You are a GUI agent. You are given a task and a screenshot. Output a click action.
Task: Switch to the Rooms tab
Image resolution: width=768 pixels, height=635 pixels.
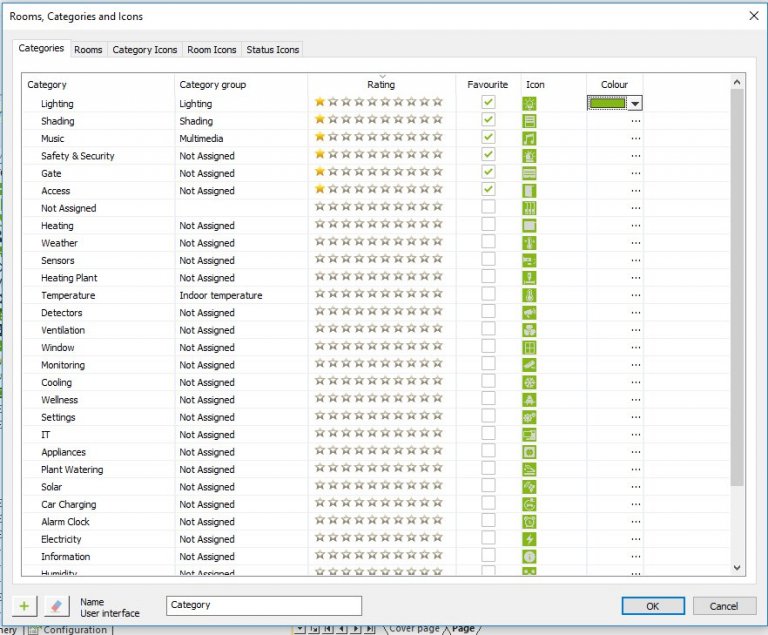pos(88,49)
